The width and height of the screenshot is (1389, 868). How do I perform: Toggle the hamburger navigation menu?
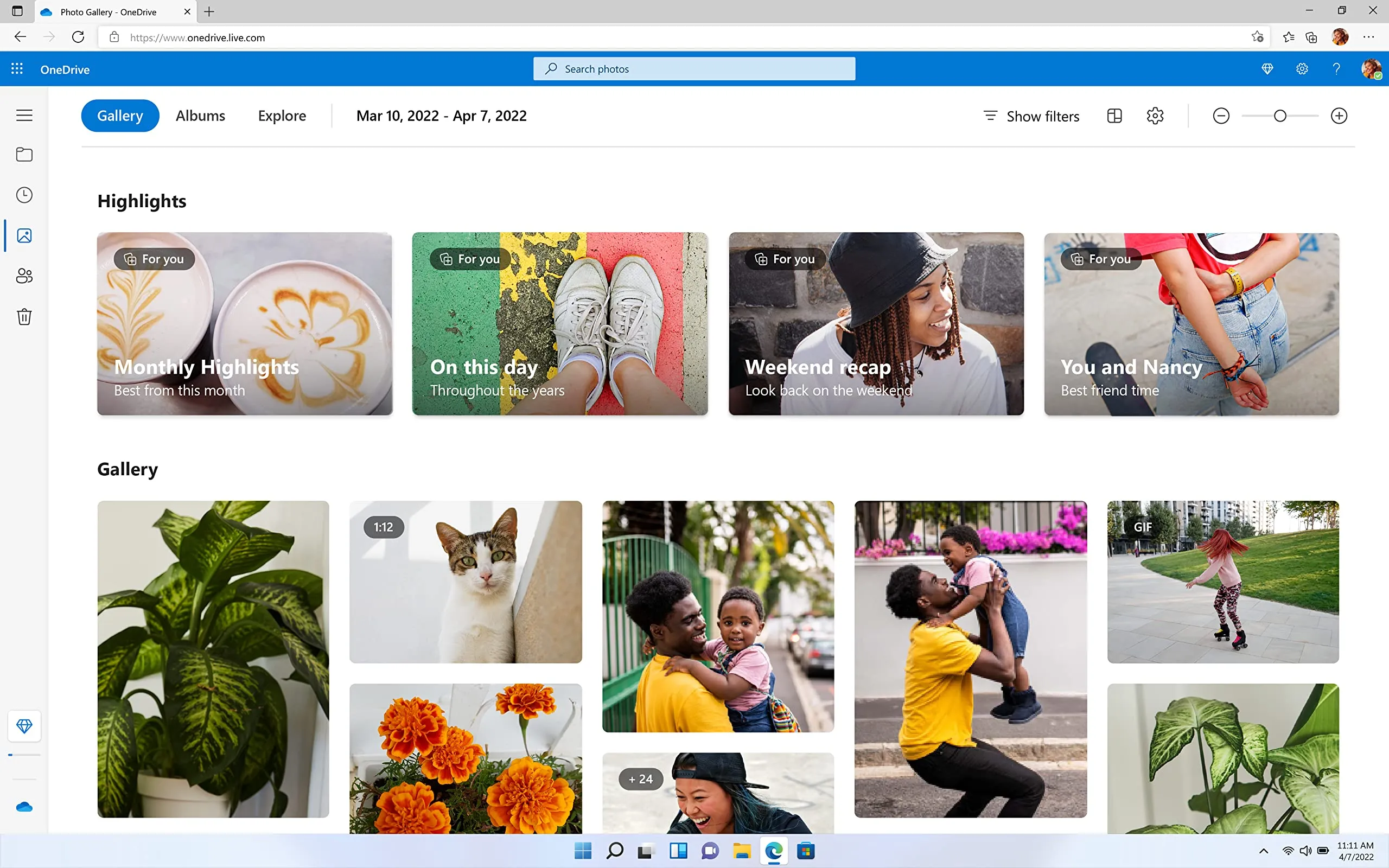click(x=24, y=116)
